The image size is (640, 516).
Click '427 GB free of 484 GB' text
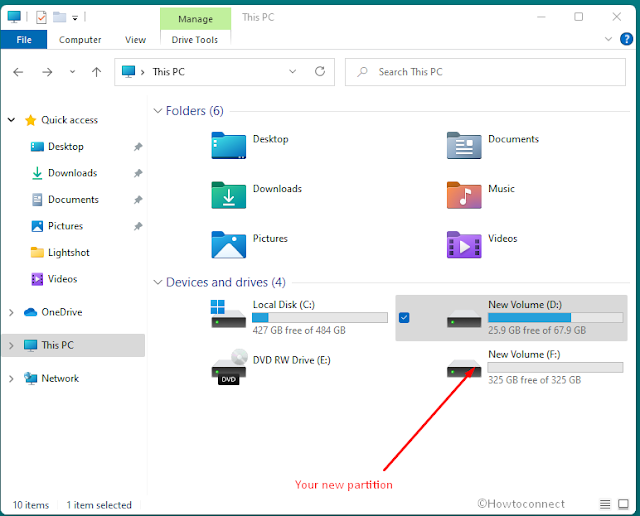[299, 330]
